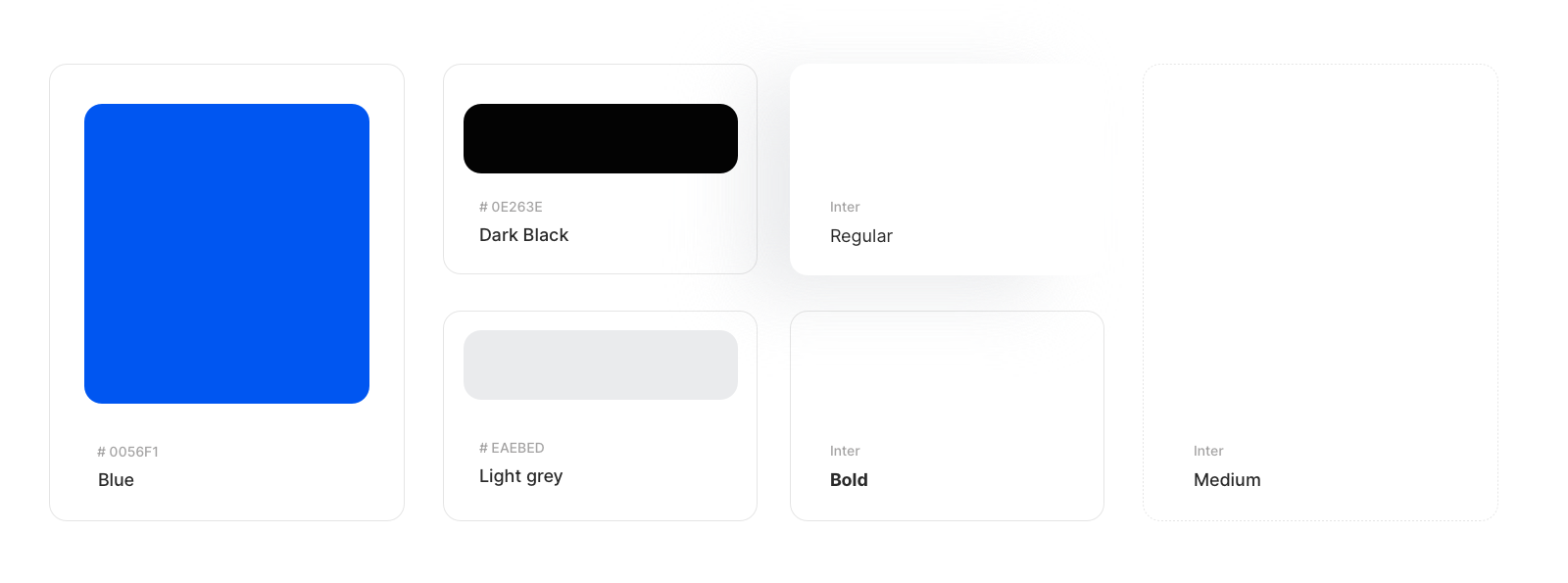Click the "Inter" caption above Medium
This screenshot has height=583, width=1568.
tap(1208, 451)
